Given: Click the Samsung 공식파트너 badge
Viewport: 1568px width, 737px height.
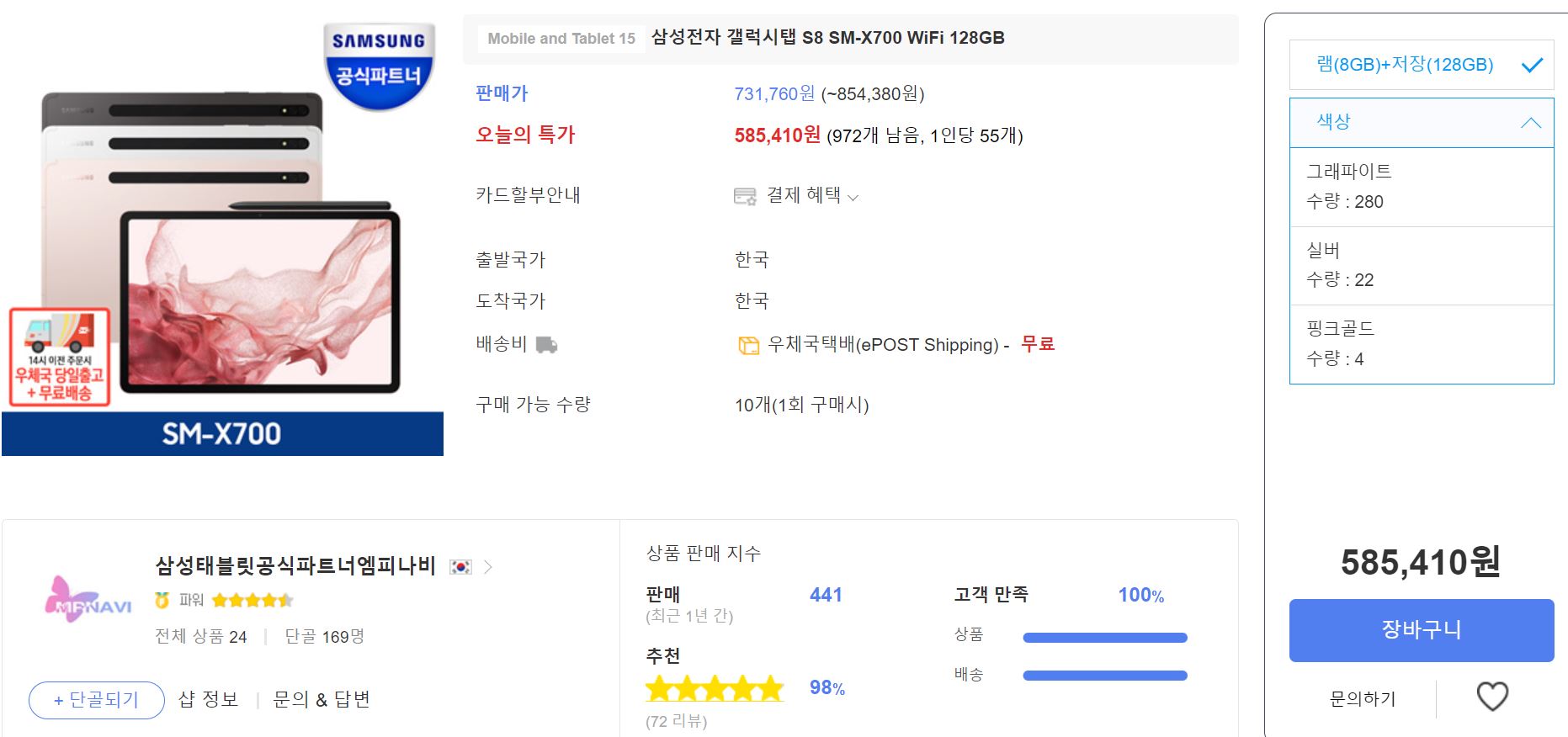Looking at the screenshot, I should click(x=379, y=66).
